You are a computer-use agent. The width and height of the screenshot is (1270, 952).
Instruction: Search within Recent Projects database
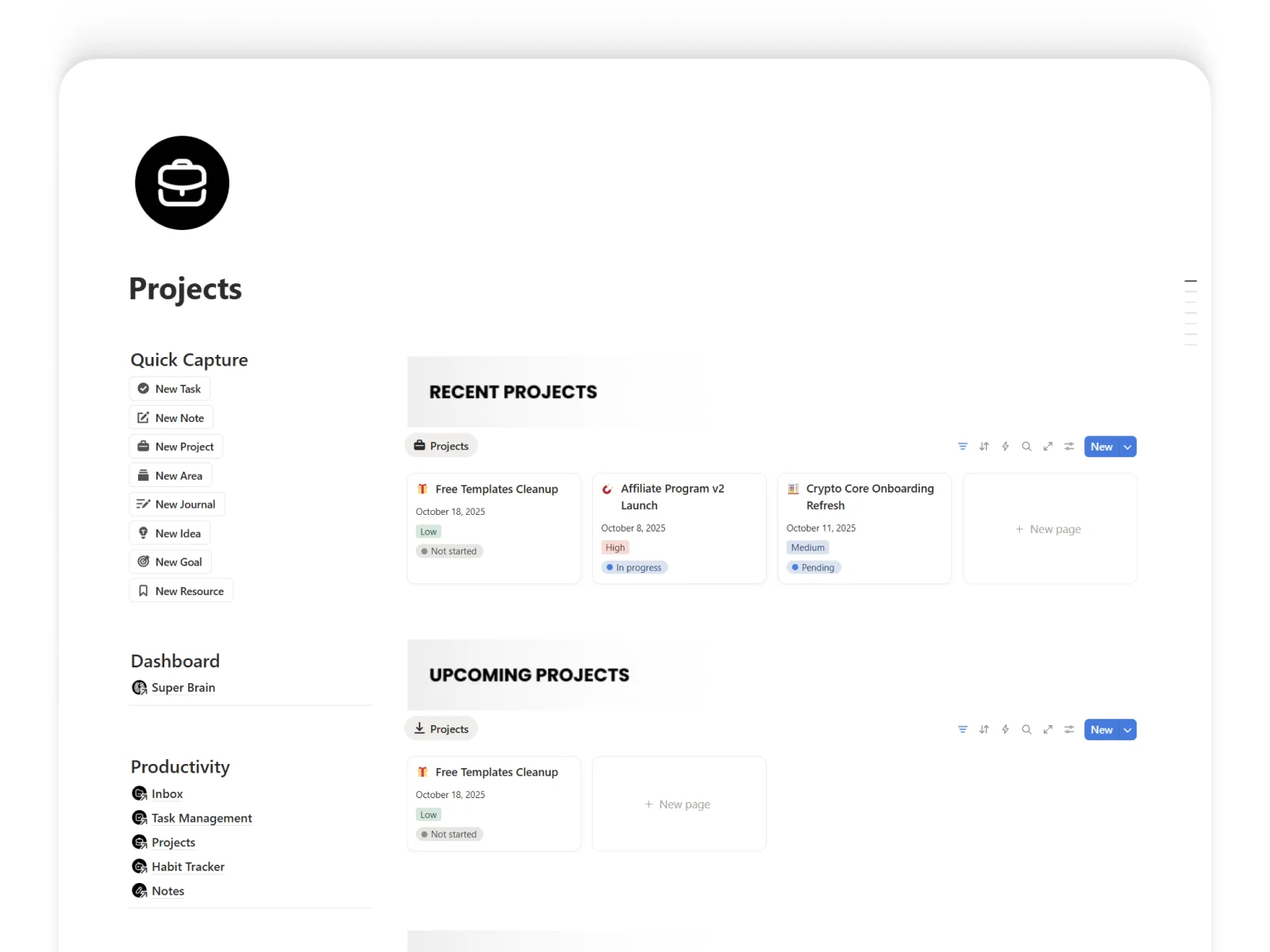click(1026, 447)
